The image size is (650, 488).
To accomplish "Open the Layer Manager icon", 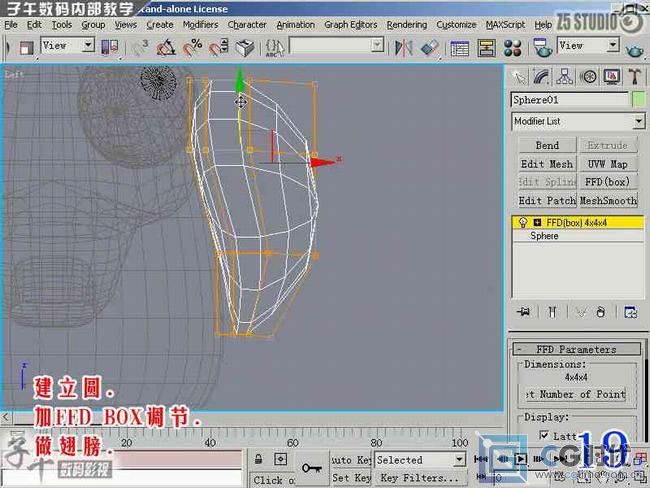I will coord(459,48).
